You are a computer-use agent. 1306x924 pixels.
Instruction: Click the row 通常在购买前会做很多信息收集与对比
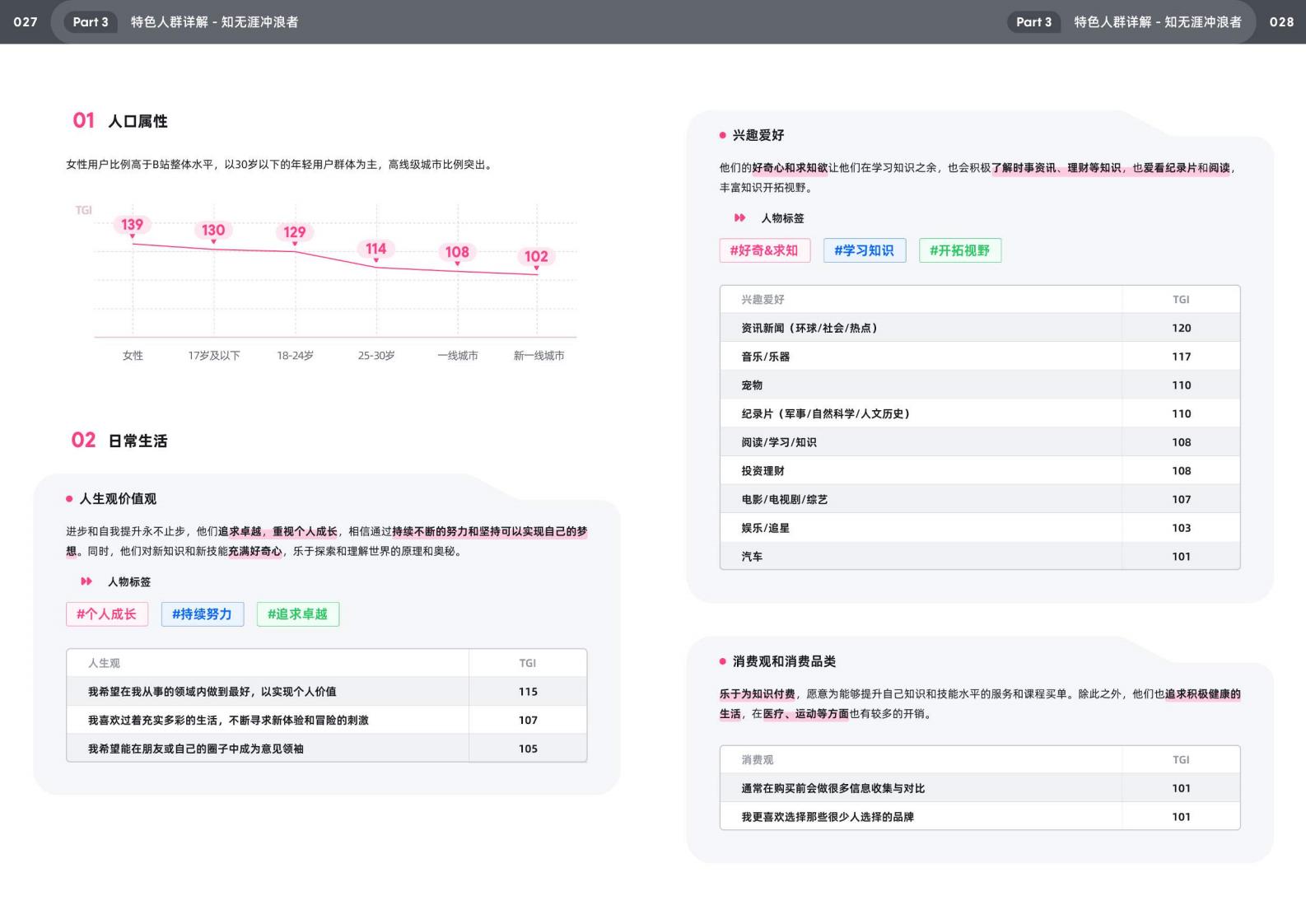(980, 788)
